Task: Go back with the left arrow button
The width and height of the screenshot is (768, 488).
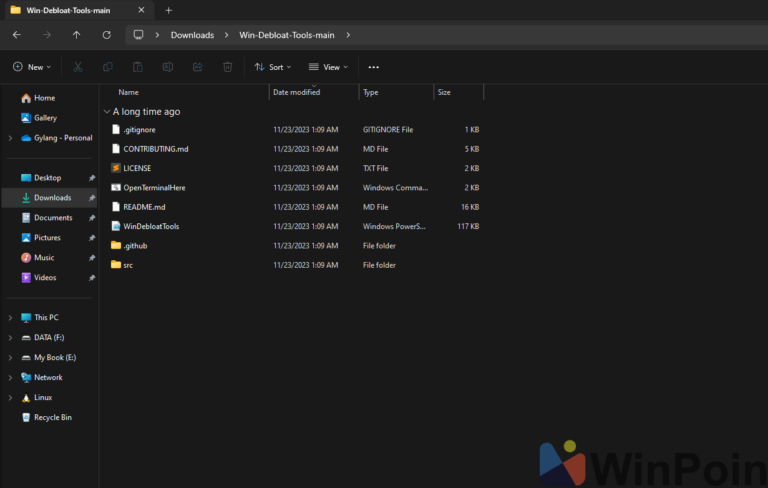Action: point(17,35)
